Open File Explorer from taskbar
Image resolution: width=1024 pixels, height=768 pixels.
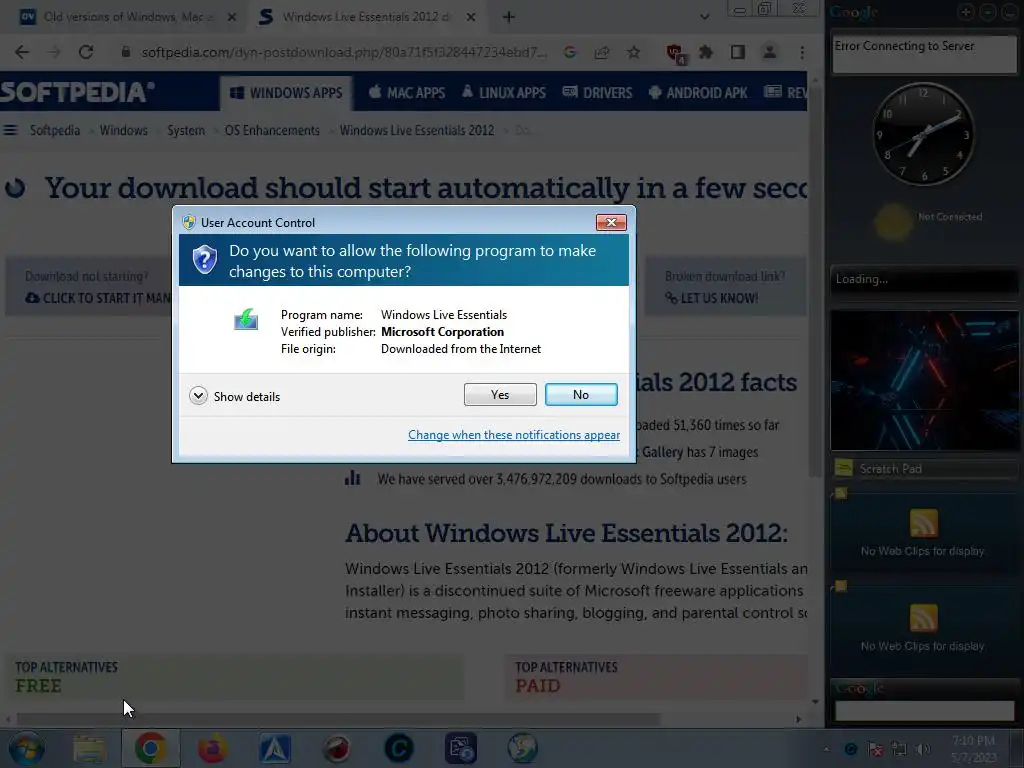89,749
